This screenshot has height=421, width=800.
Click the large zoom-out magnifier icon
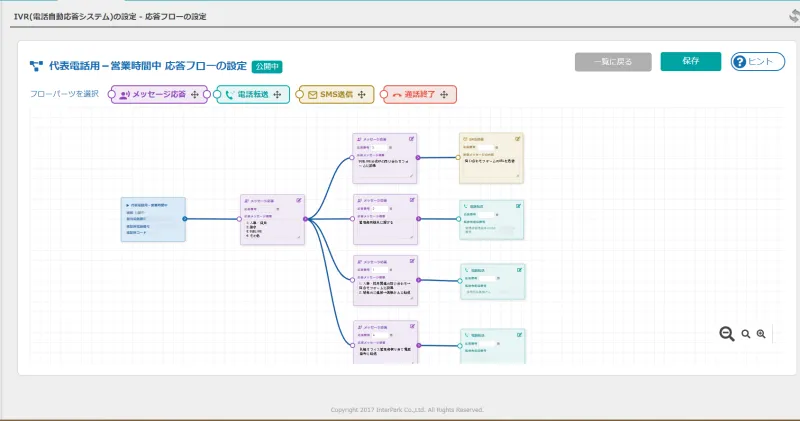tap(727, 334)
